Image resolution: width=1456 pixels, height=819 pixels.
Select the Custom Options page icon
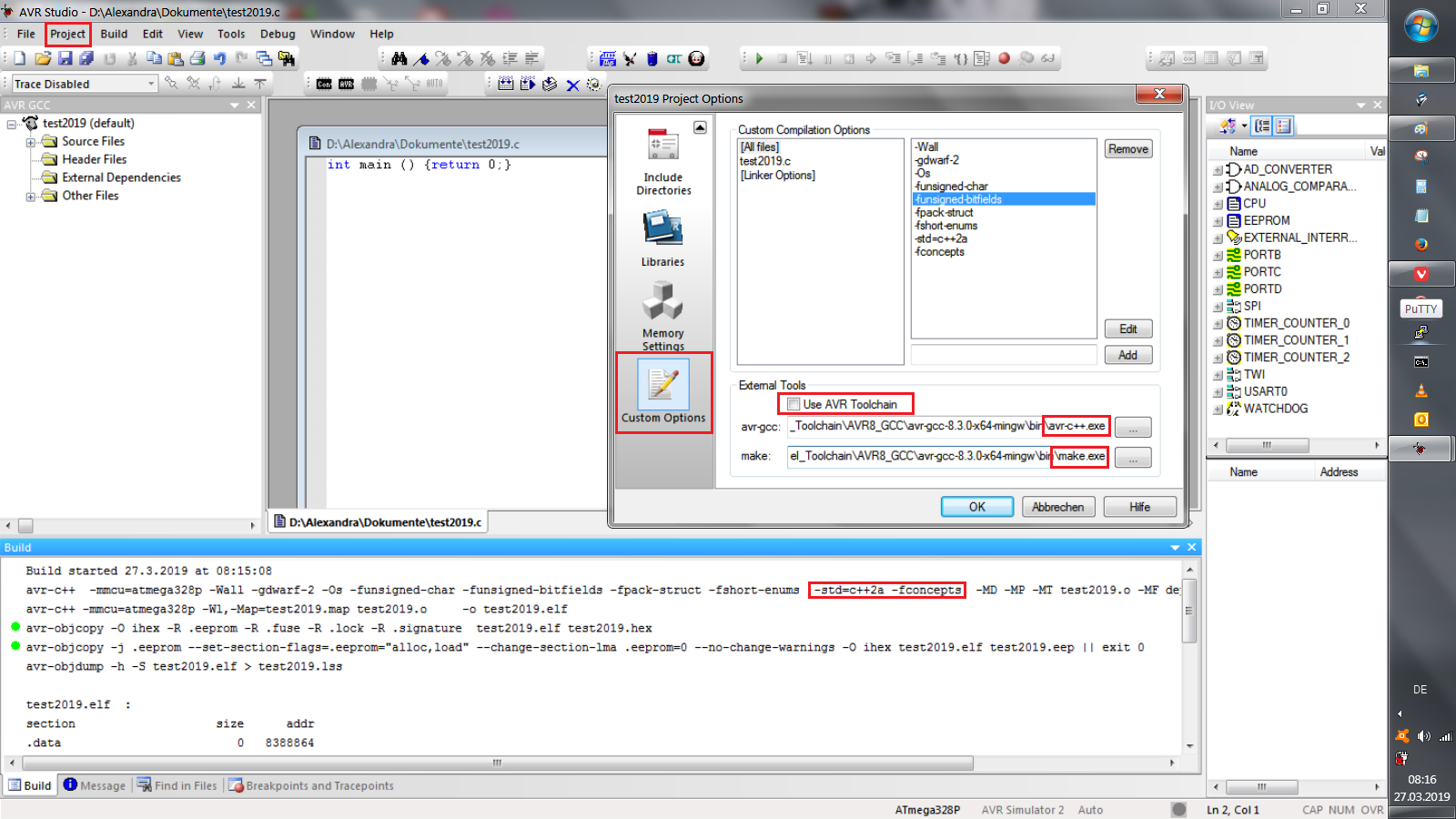[x=663, y=391]
